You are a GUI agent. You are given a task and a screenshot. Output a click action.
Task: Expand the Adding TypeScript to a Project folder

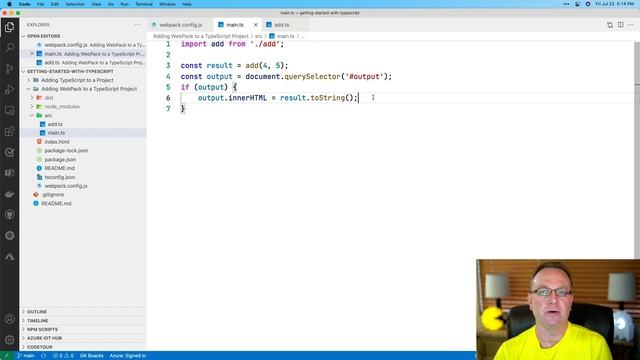[x=77, y=80]
